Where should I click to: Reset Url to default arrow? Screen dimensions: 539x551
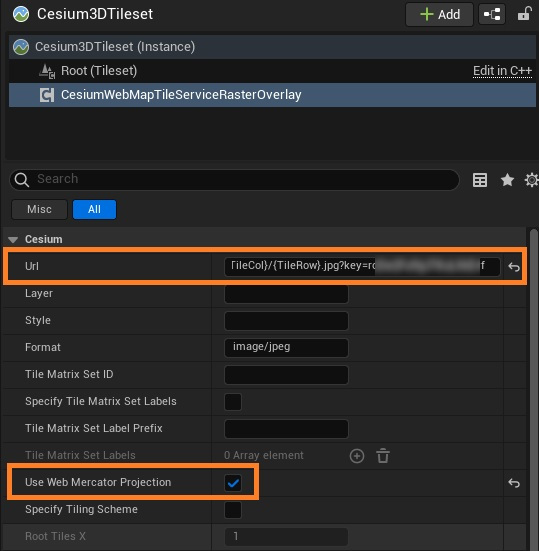[514, 267]
